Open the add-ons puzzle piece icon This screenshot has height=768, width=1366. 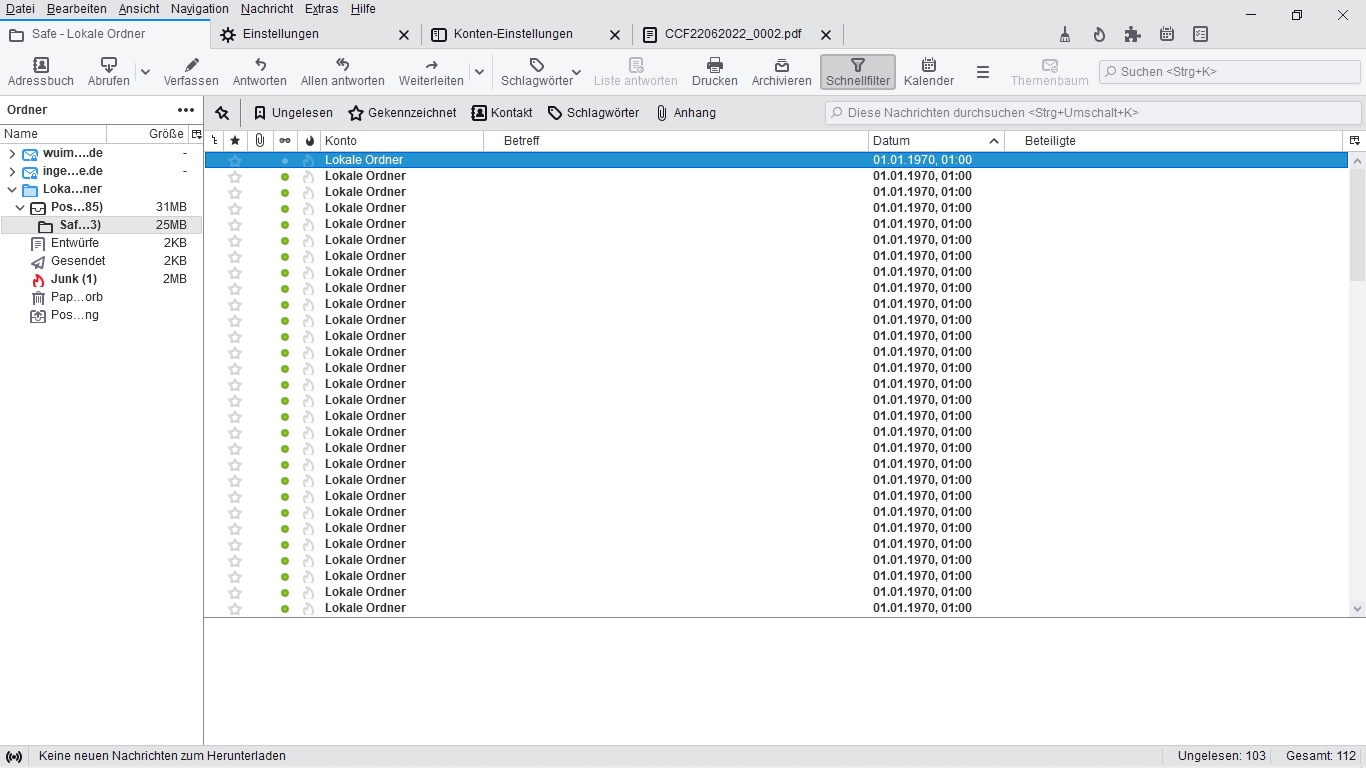1132,34
